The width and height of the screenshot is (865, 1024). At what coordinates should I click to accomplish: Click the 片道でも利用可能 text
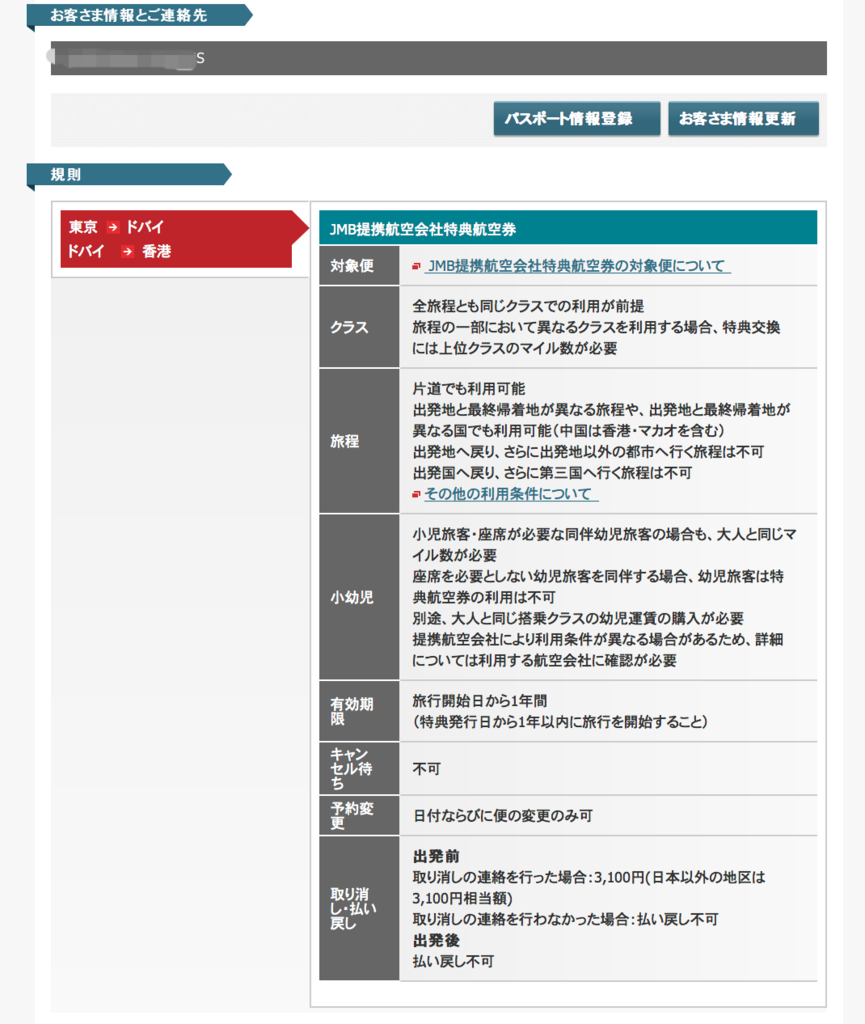(469, 389)
